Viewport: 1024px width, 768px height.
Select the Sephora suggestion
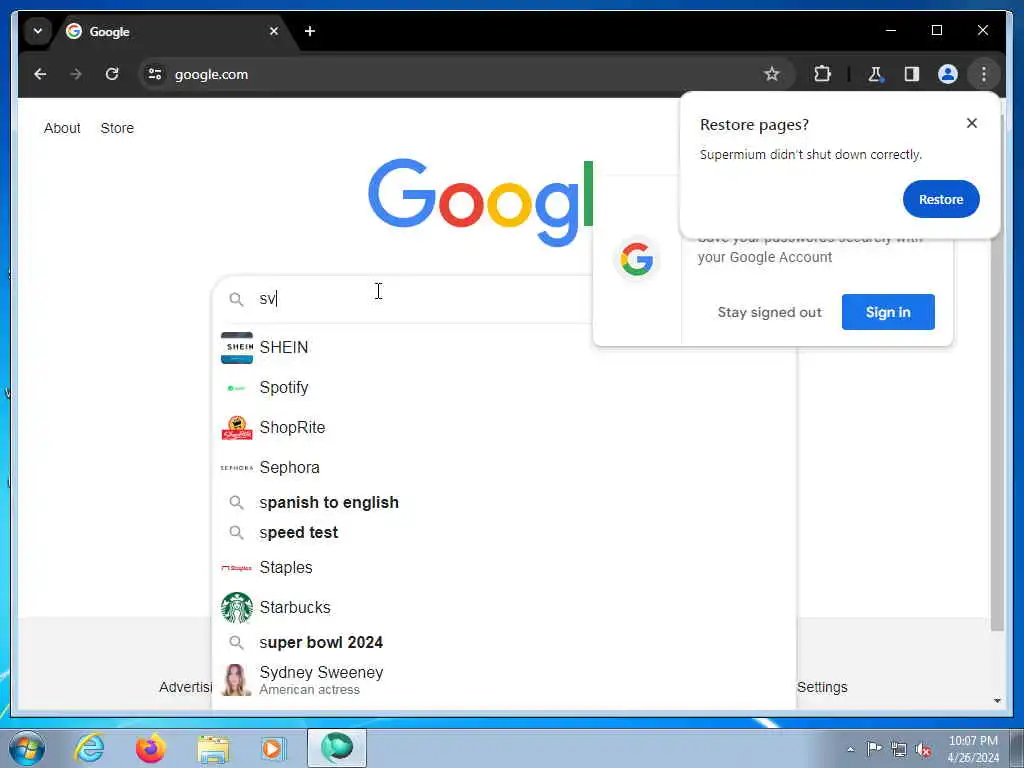pyautogui.click(x=504, y=468)
